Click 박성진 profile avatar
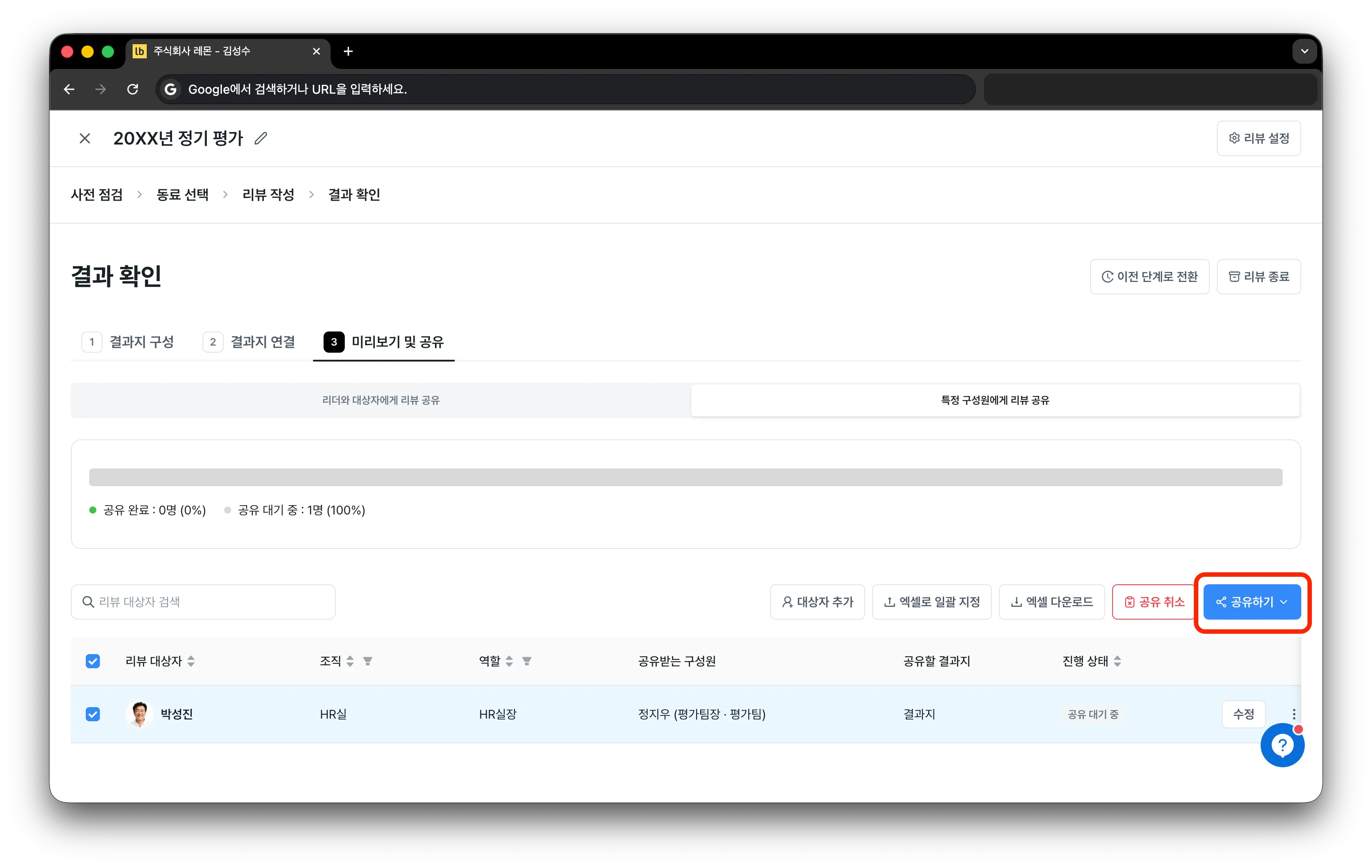 [x=140, y=714]
